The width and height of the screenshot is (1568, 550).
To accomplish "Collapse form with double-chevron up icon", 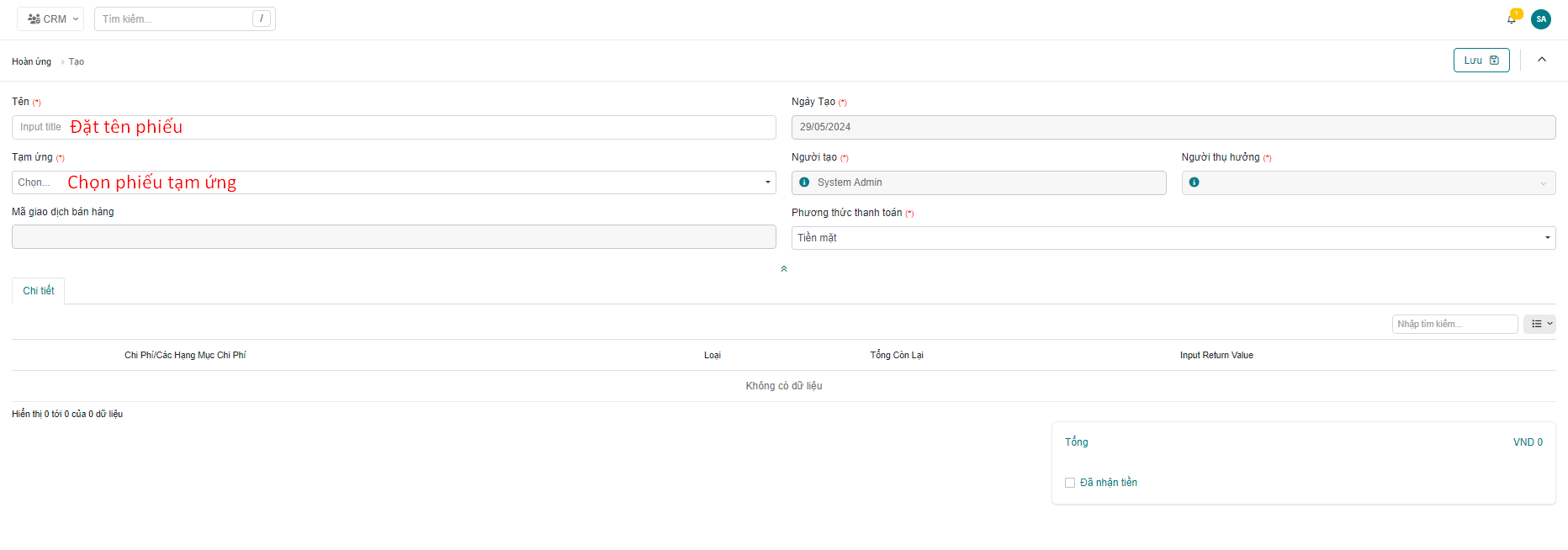I will tap(784, 269).
